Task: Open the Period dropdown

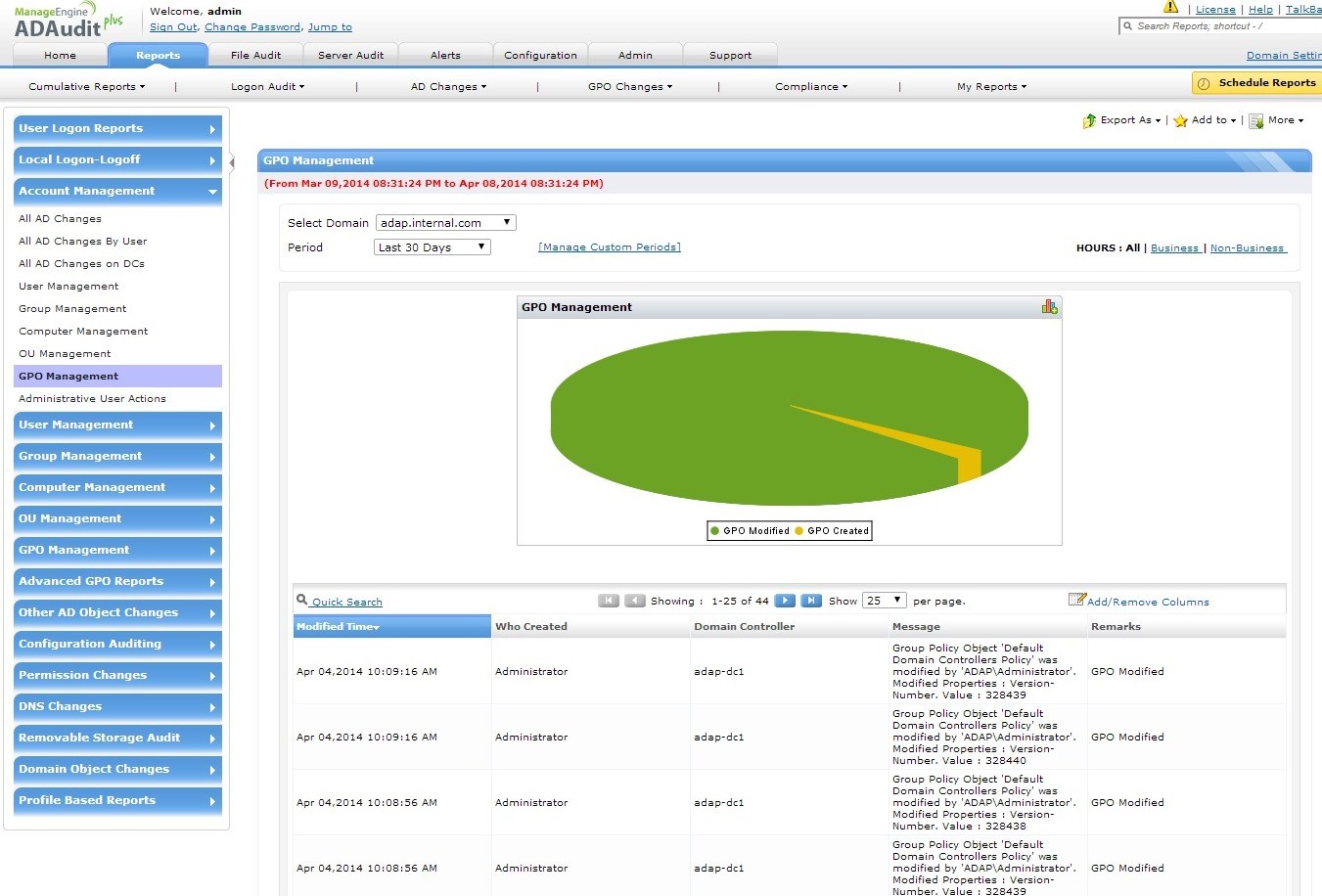Action: [432, 247]
